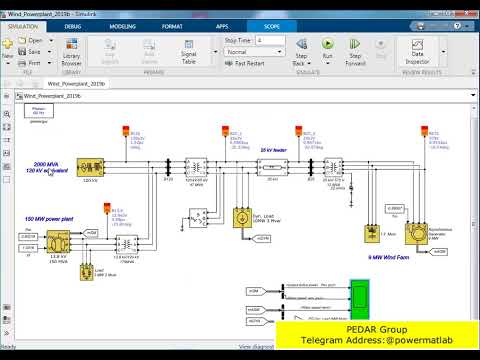Viewport: 480px width, 360px height.
Task: Click the '2000 MVA' annotation text
Action: 46,164
